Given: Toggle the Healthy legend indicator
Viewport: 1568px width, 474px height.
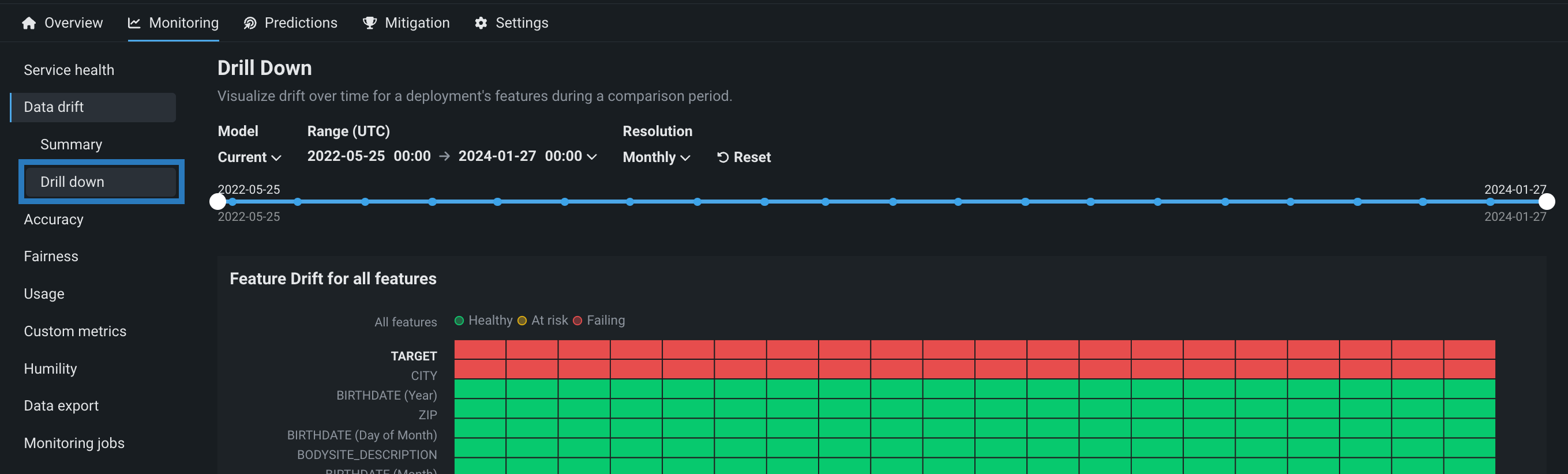Looking at the screenshot, I should [x=460, y=321].
